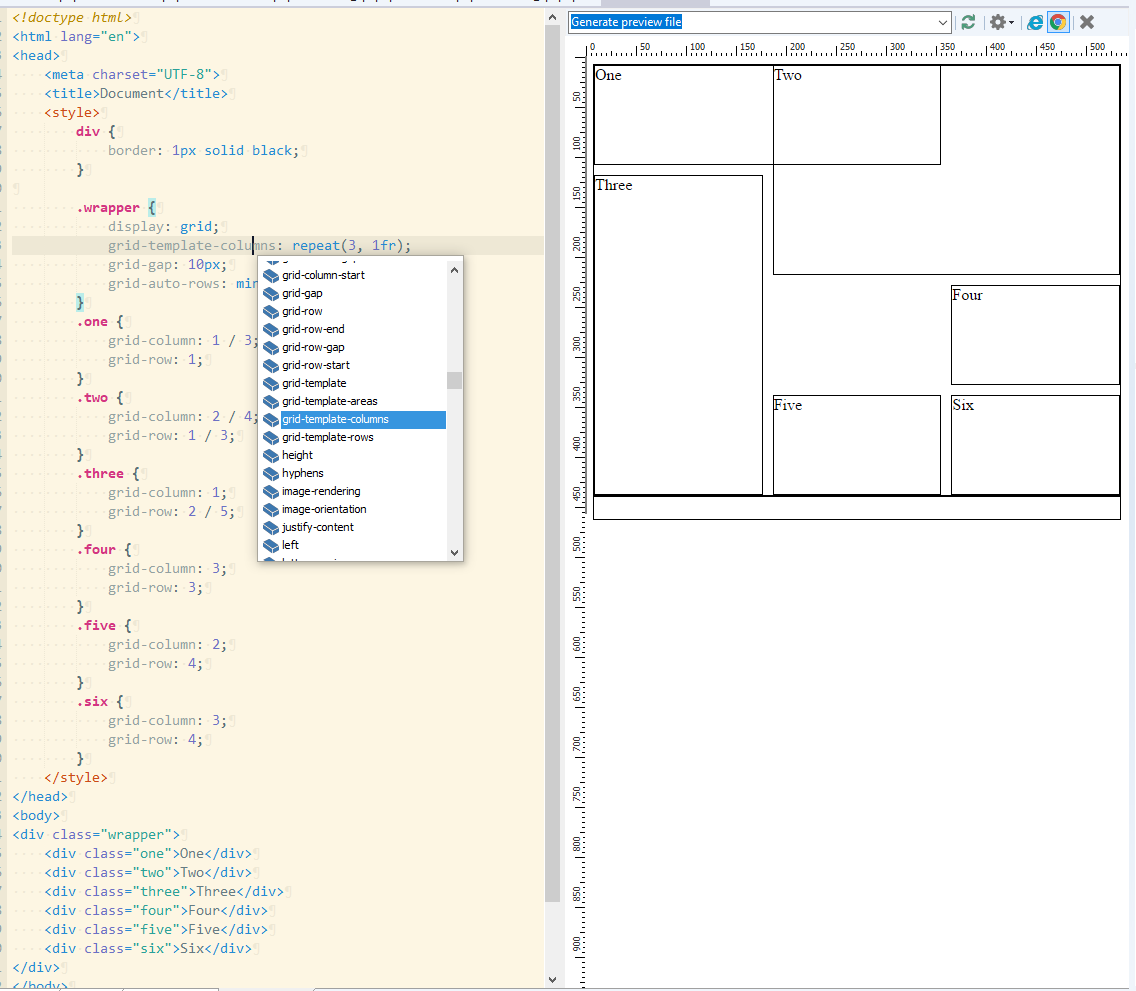
Task: Click the div class="six" HTML line
Action: [148, 948]
